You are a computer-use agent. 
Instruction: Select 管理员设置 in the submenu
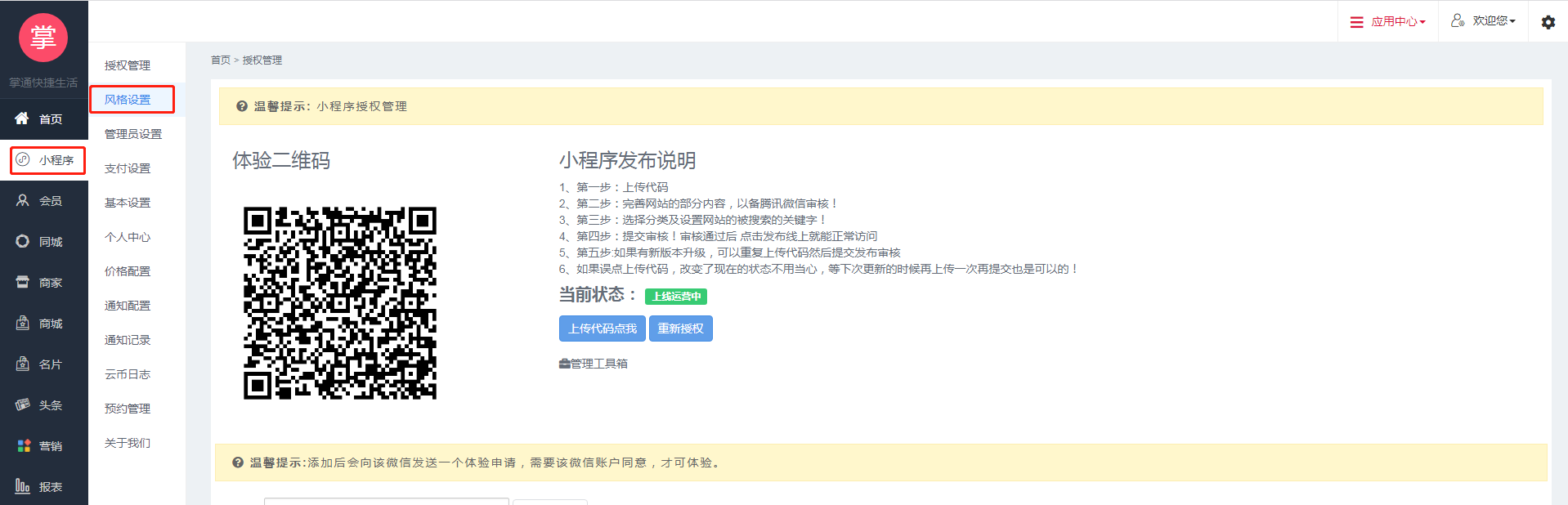[x=133, y=134]
